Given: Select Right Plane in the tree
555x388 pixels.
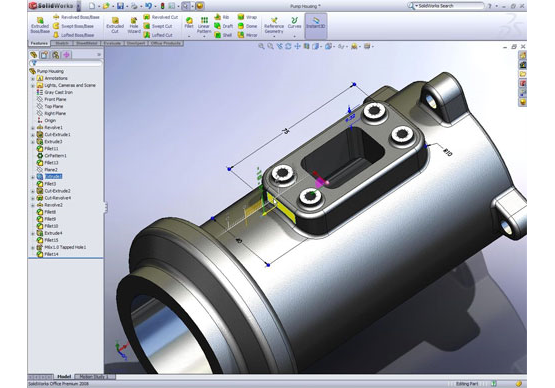Looking at the screenshot, I should (x=51, y=114).
